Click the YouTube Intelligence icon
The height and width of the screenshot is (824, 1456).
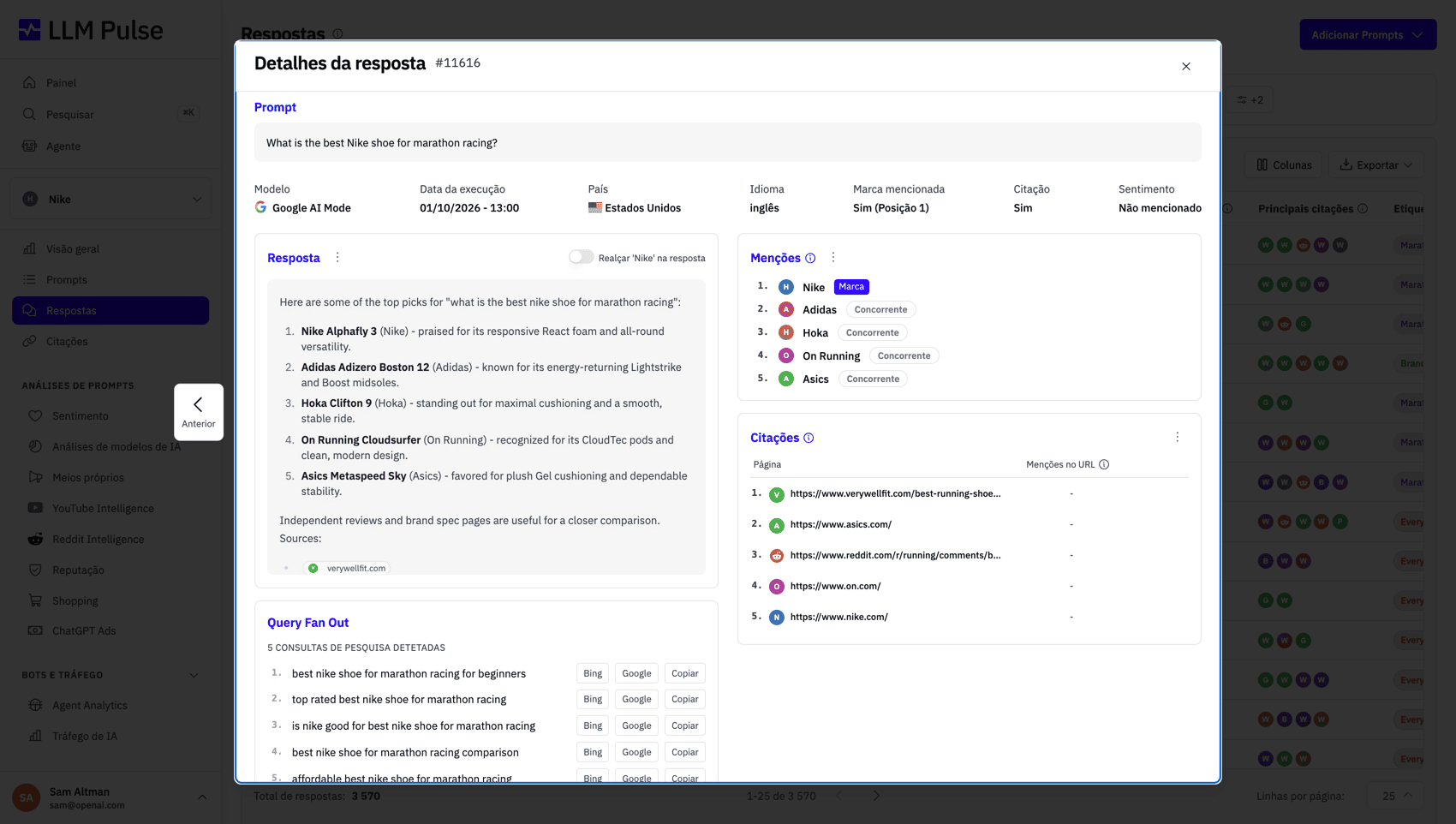pyautogui.click(x=35, y=508)
